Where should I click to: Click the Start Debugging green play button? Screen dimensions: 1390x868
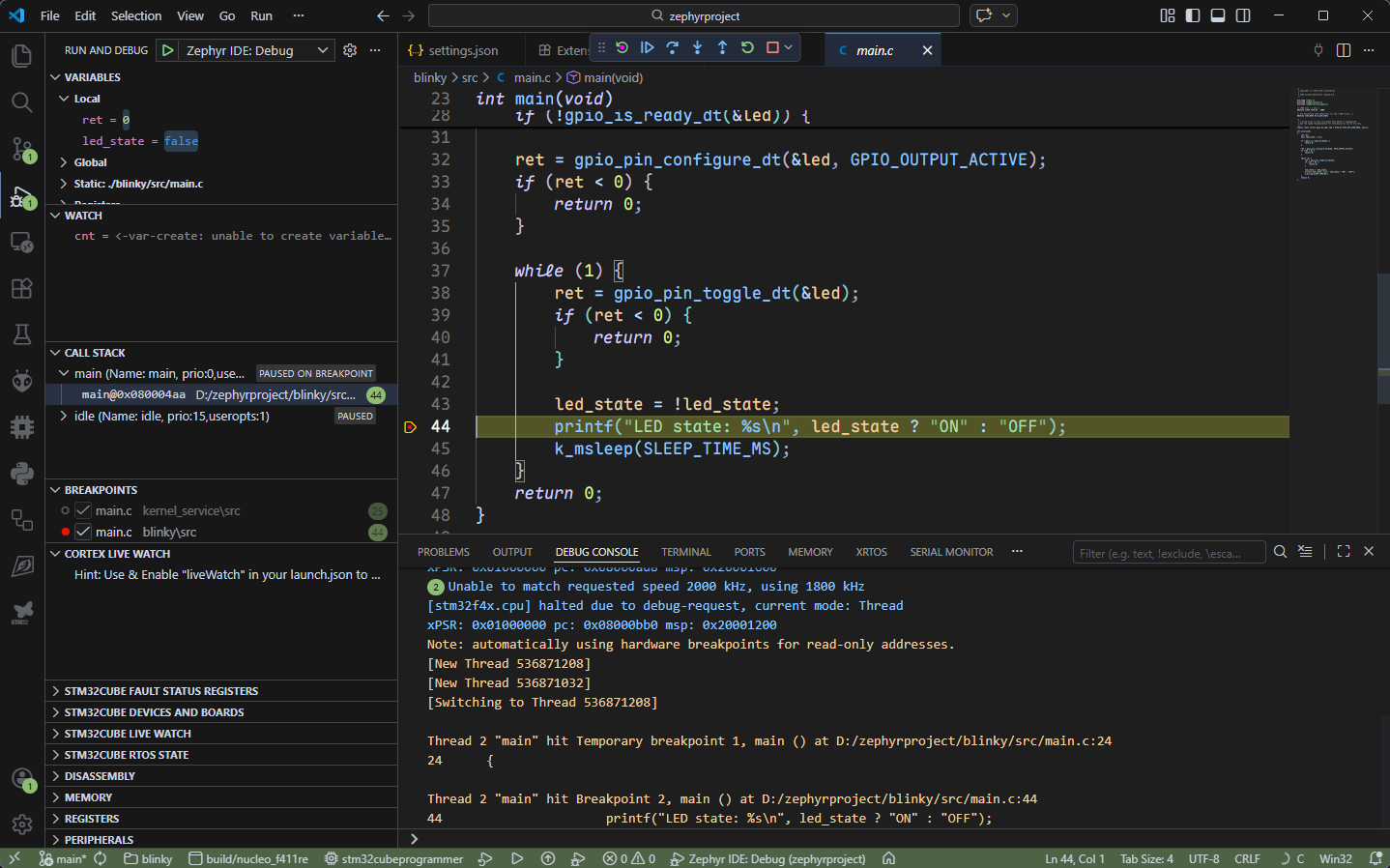point(168,50)
